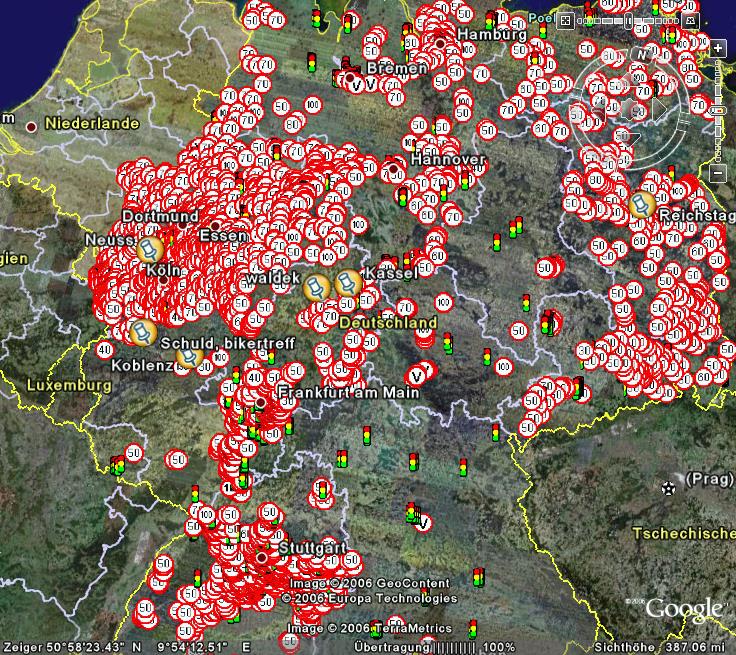Click the Google logo watermark
The height and width of the screenshot is (655, 736).
pos(684,609)
